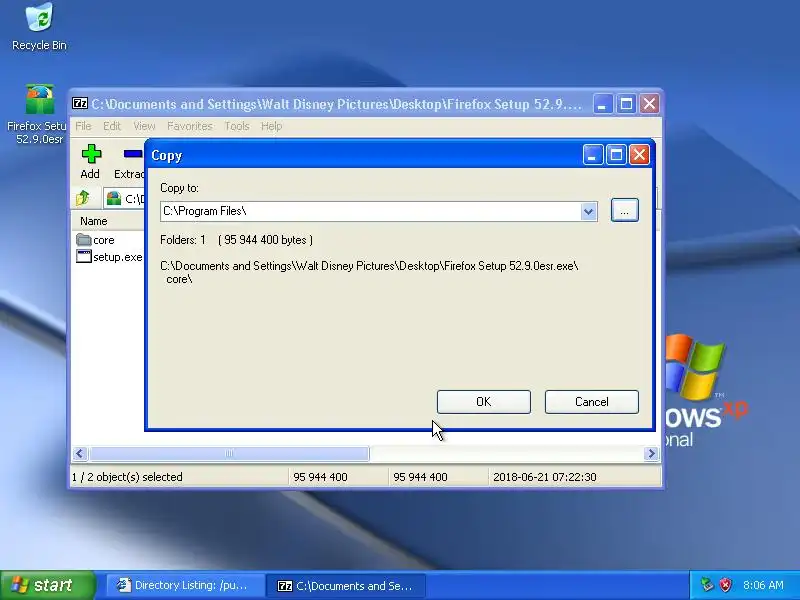Select Firefox Setup 52.9.0esr desktop icon
Viewport: 800px width, 600px height.
point(39,114)
